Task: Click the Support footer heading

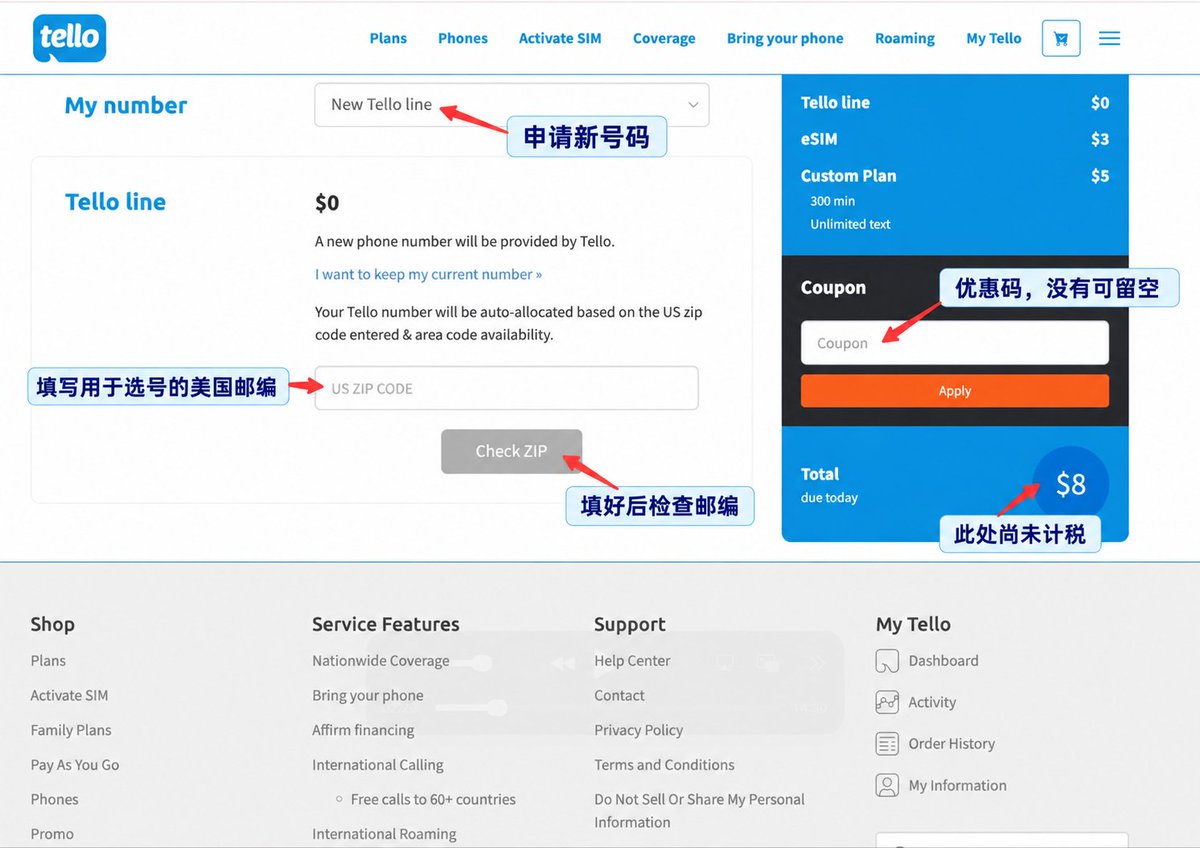Action: [629, 624]
